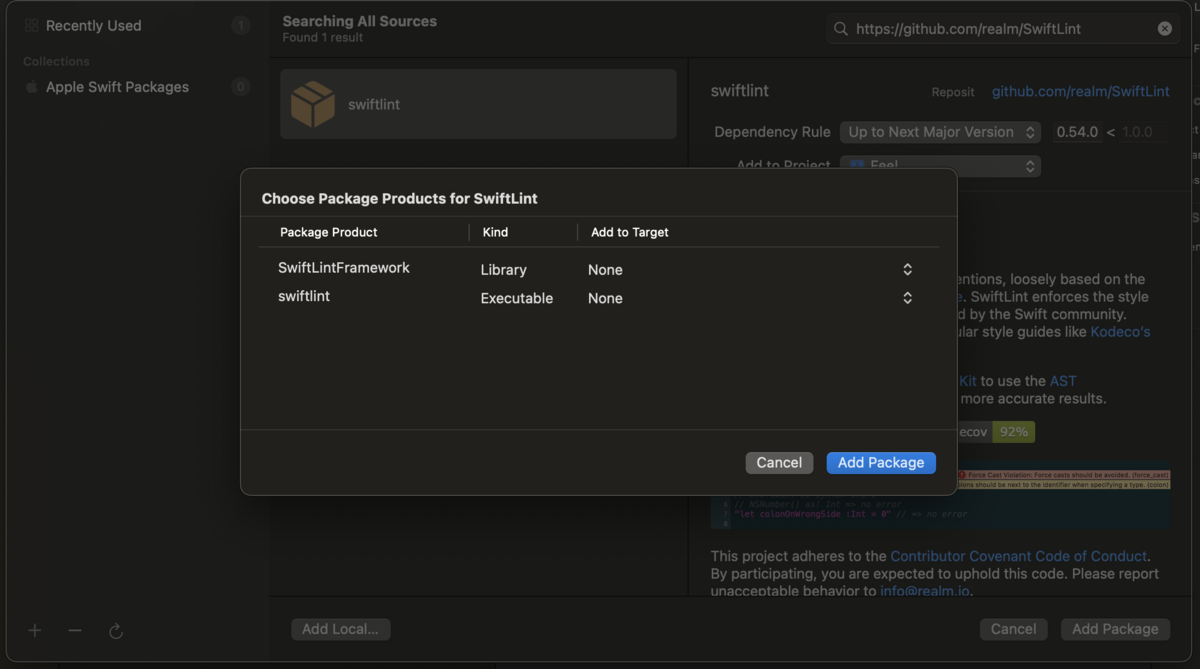Viewport: 1200px width, 669px height.
Task: Open the Dependency Rule dropdown
Action: click(x=940, y=132)
